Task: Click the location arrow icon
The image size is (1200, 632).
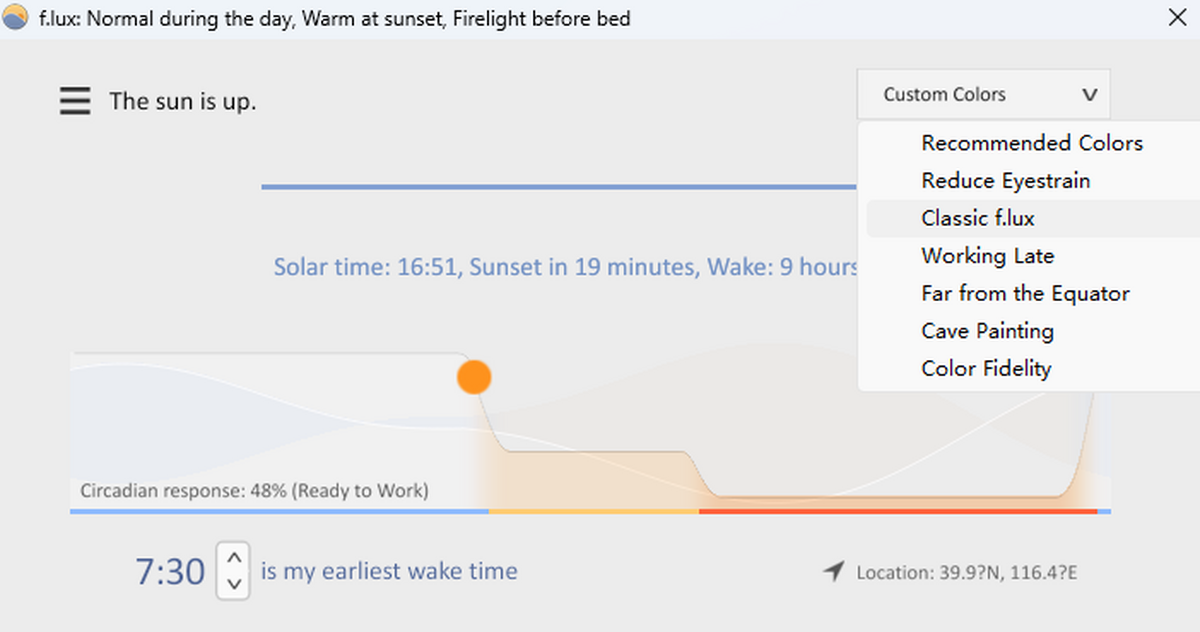Action: (833, 572)
